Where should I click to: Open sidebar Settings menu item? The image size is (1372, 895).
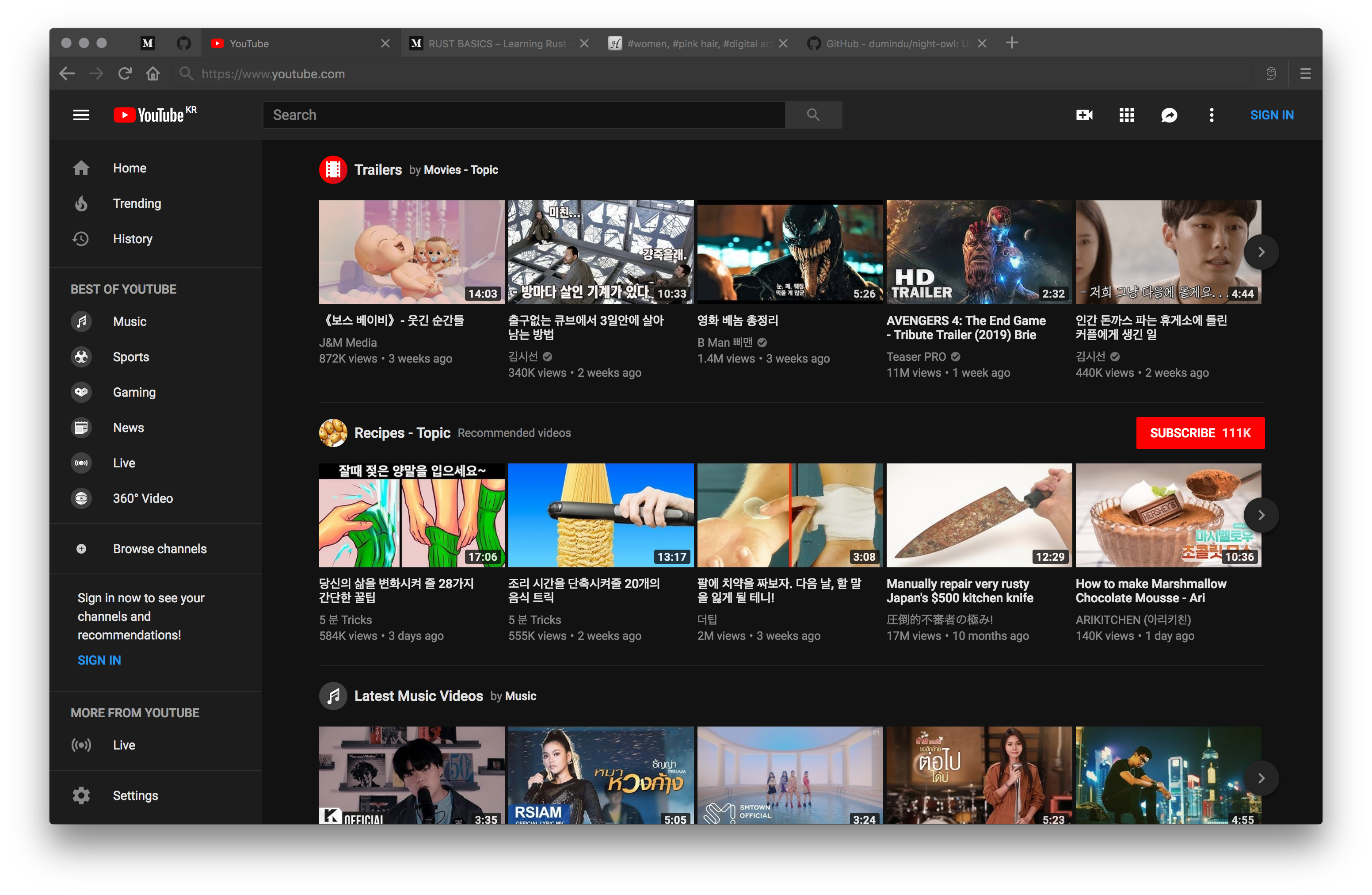coord(135,795)
